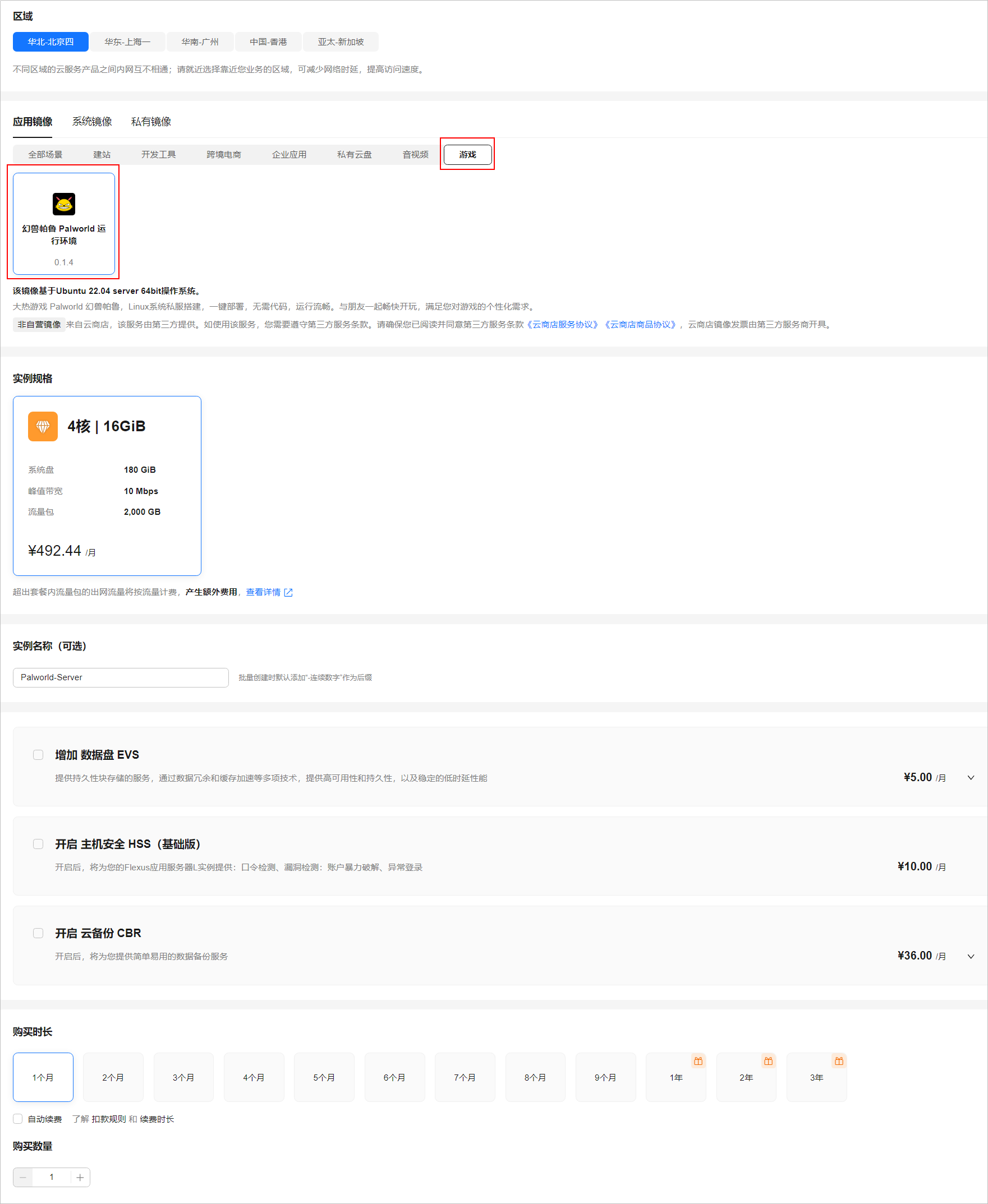Select the 建站 category tab

tap(102, 155)
